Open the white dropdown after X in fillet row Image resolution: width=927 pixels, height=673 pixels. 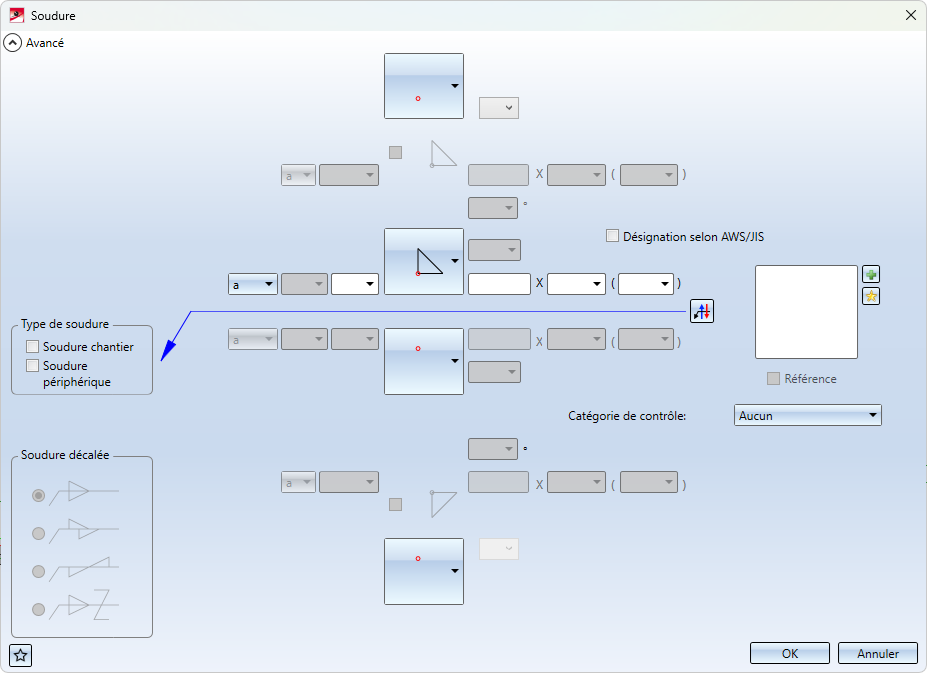pyautogui.click(x=576, y=284)
